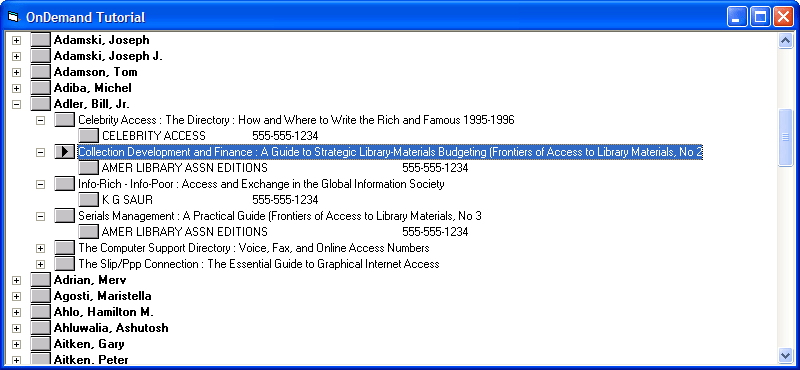The height and width of the screenshot is (370, 800).
Task: Expand the Agosti, Maristella node
Action: pos(16,297)
